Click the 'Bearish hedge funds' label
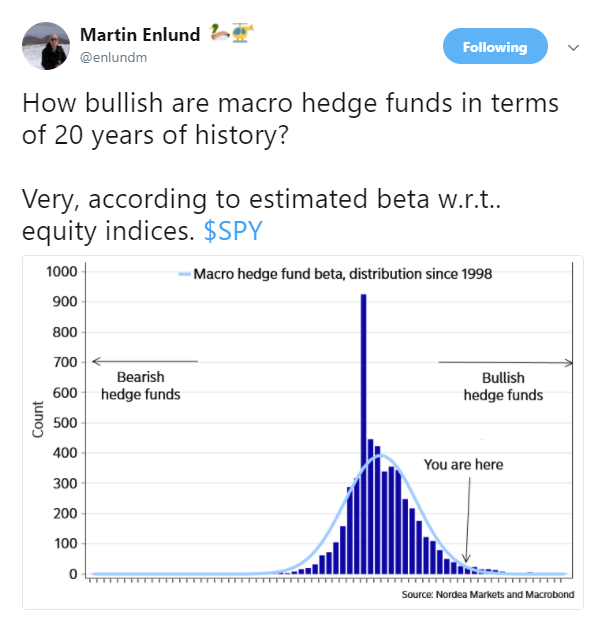The height and width of the screenshot is (618, 608). tap(141, 385)
